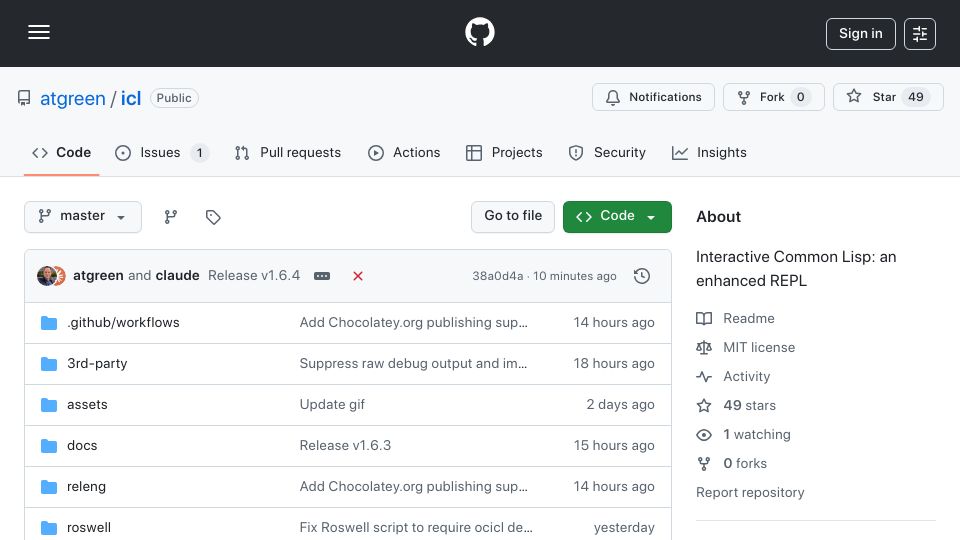The image size is (960, 540).
Task: Open the Release v1.6.4 commit message
Action: click(x=254, y=276)
